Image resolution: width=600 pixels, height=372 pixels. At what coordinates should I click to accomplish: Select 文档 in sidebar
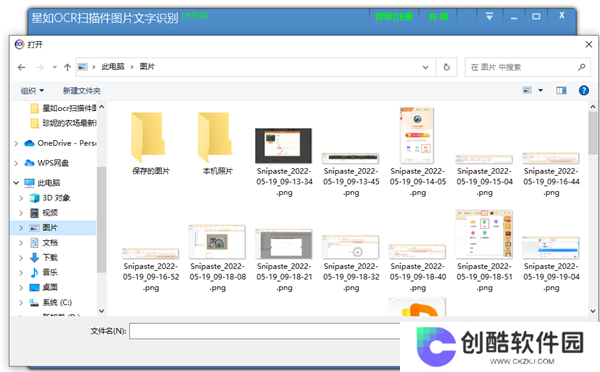pyautogui.click(x=44, y=243)
